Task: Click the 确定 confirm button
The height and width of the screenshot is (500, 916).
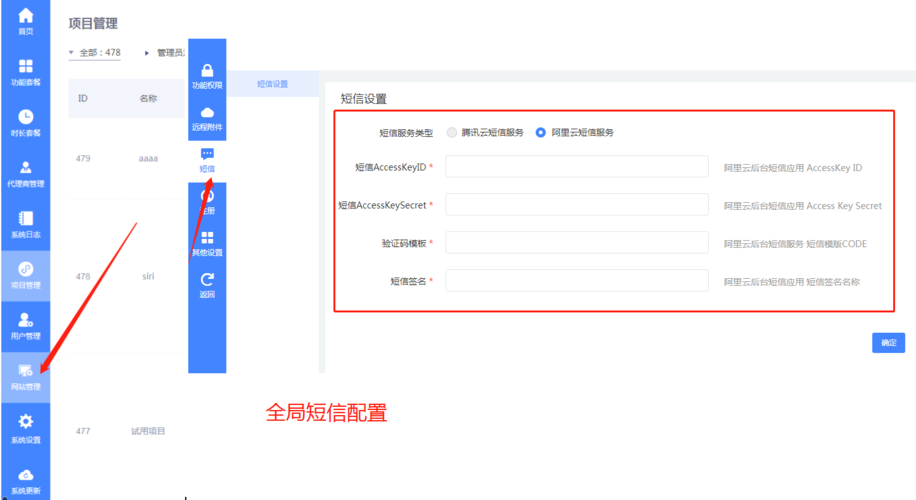Action: coord(888,343)
